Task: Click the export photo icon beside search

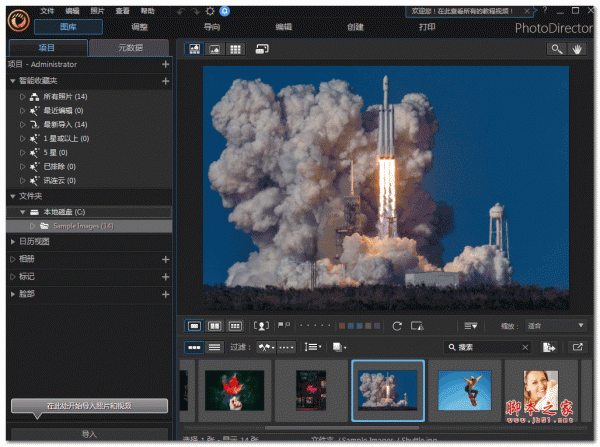Action: click(x=549, y=347)
